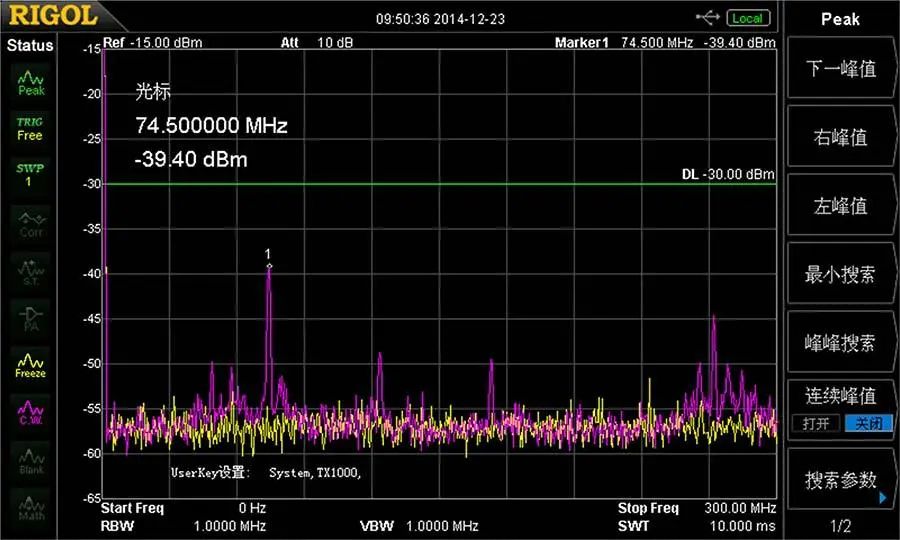Click the TRIG Free status icon

click(x=30, y=129)
